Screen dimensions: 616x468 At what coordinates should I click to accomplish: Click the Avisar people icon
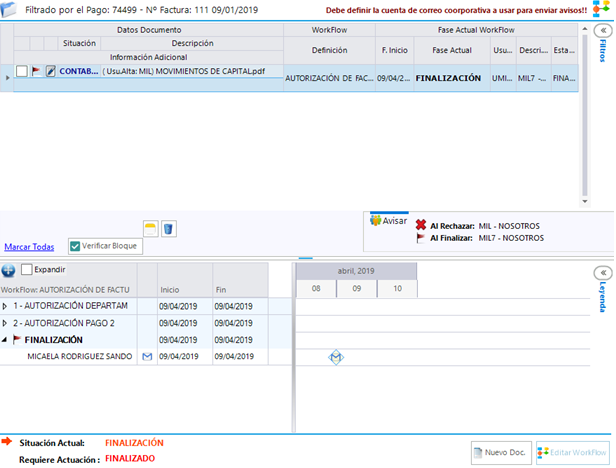(x=376, y=221)
